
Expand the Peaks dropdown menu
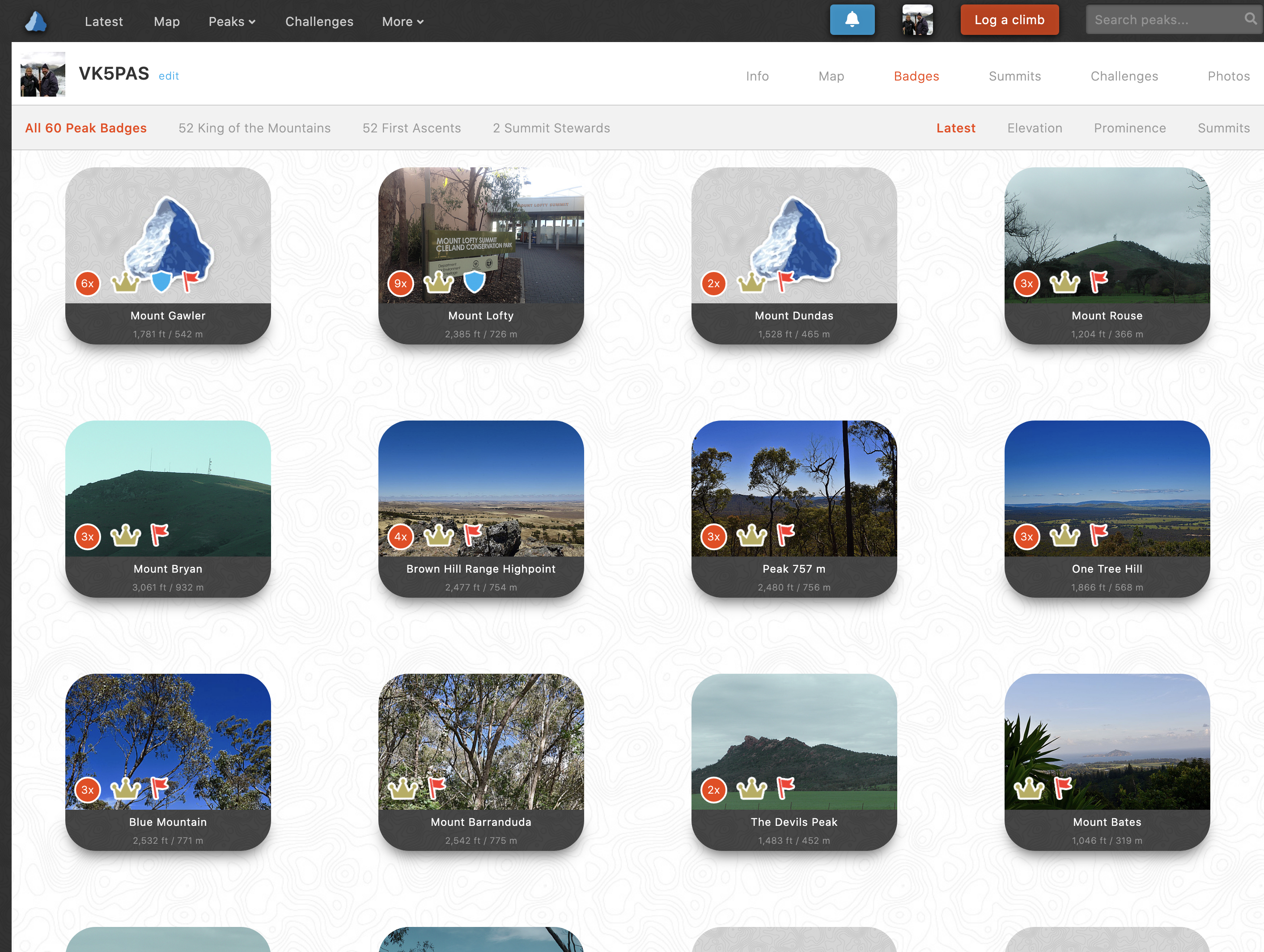[231, 22]
